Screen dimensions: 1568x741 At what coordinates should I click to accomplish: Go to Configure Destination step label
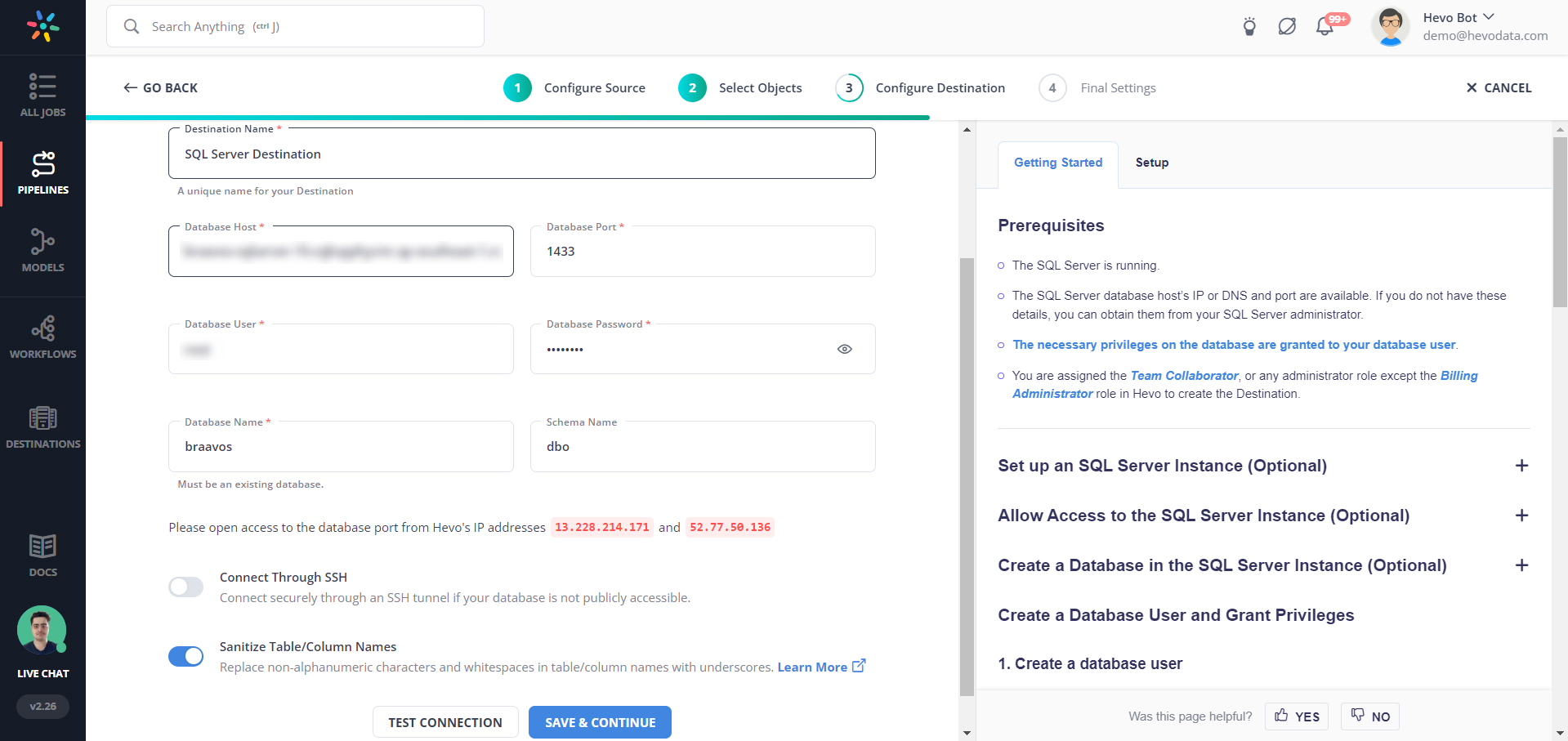point(940,87)
